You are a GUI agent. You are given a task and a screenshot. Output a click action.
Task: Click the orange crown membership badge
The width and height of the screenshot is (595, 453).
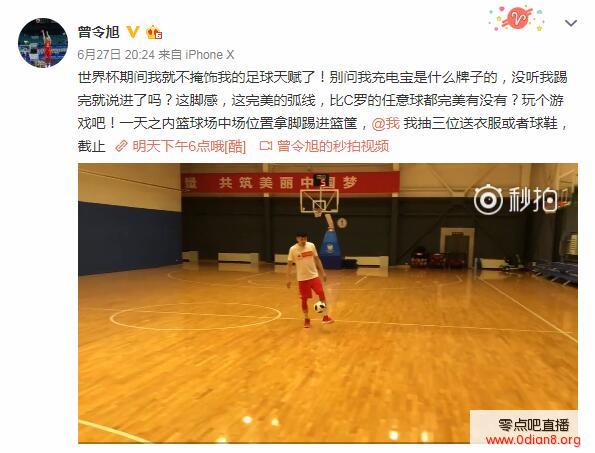(154, 32)
